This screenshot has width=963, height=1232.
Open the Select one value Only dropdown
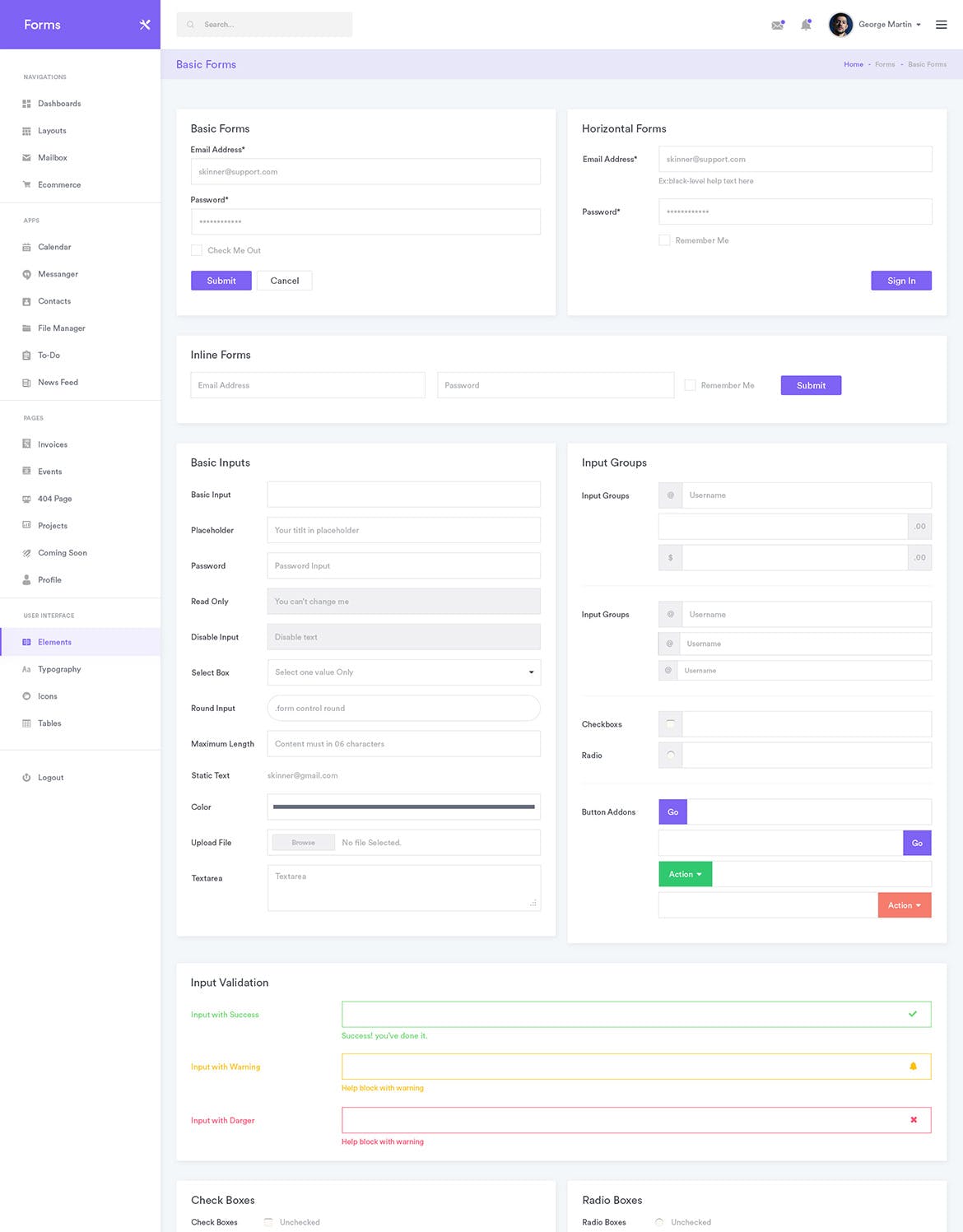402,672
